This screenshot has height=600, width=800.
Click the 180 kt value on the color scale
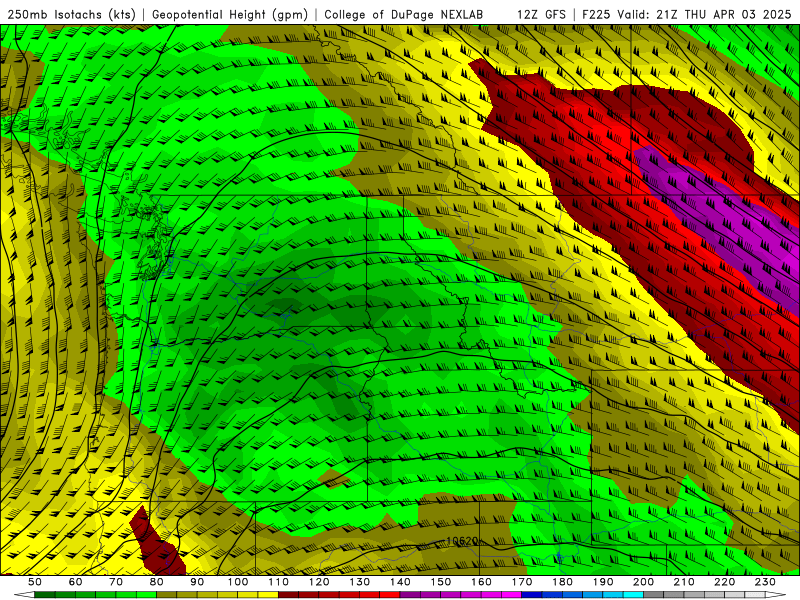tap(563, 582)
